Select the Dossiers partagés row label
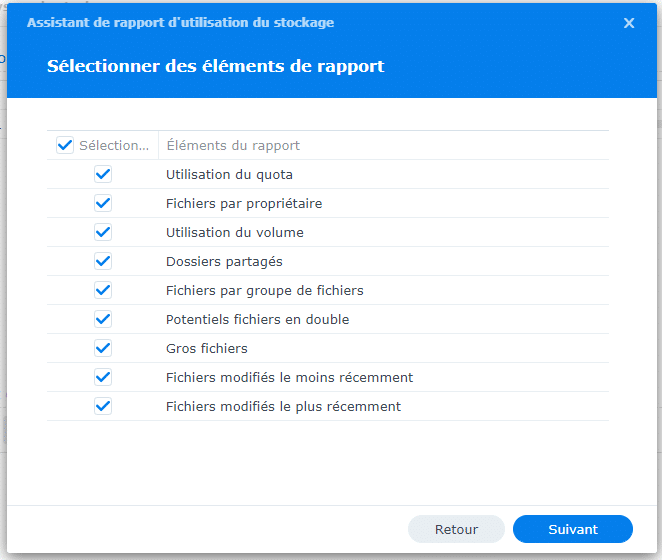662x560 pixels. pyautogui.click(x=224, y=261)
